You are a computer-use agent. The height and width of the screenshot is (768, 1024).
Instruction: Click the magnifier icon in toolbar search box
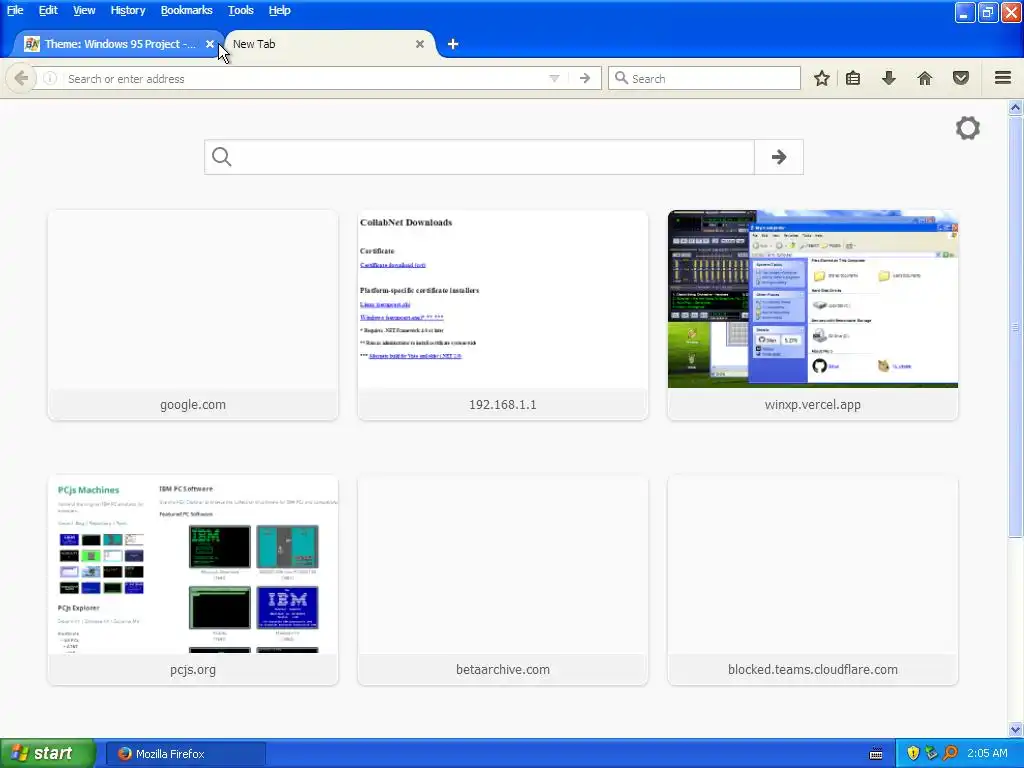(x=621, y=78)
